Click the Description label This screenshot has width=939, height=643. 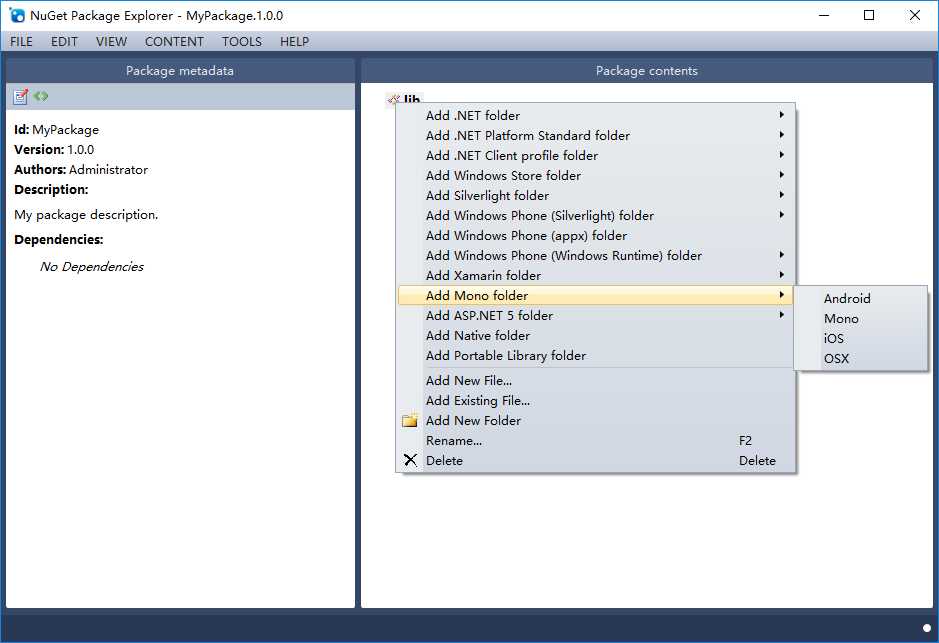(x=51, y=190)
